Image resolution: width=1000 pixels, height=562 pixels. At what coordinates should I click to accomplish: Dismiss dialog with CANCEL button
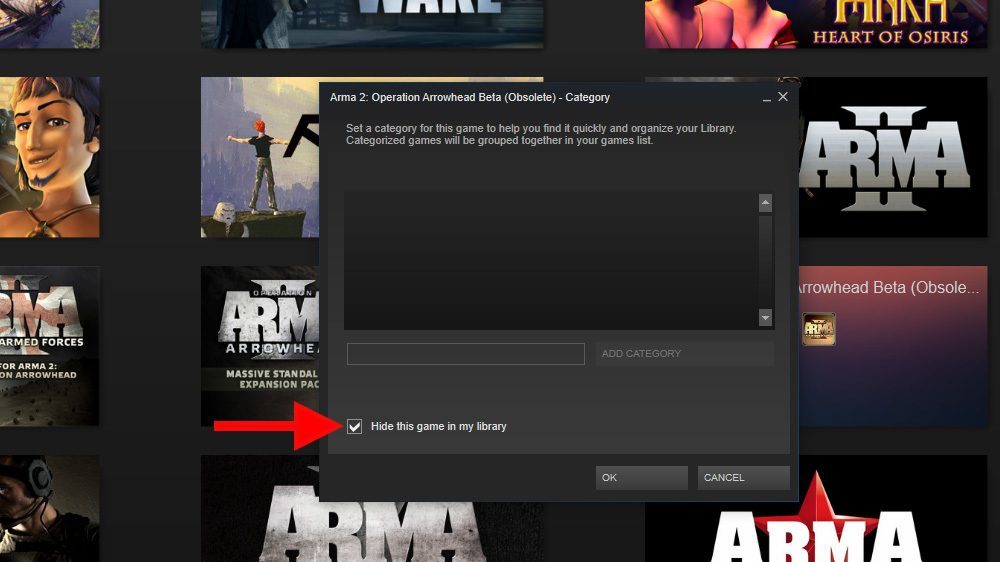coord(744,478)
